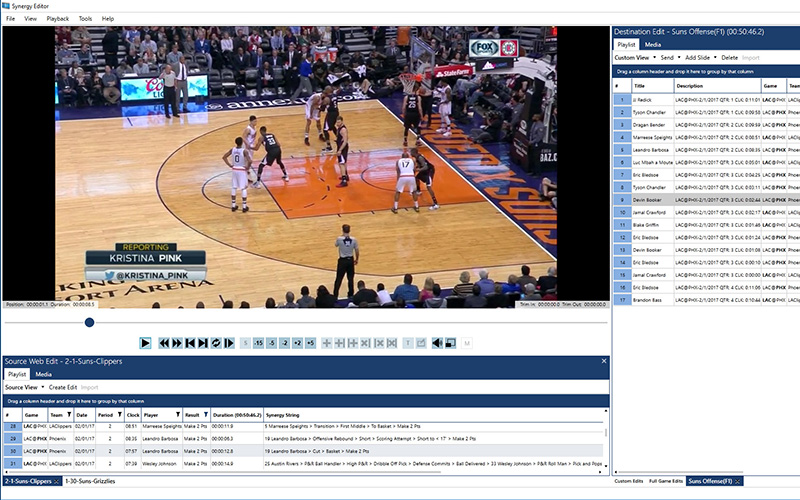The width and height of the screenshot is (800, 500).
Task: Click the rewind double-arrow icon
Action: [x=165, y=343]
